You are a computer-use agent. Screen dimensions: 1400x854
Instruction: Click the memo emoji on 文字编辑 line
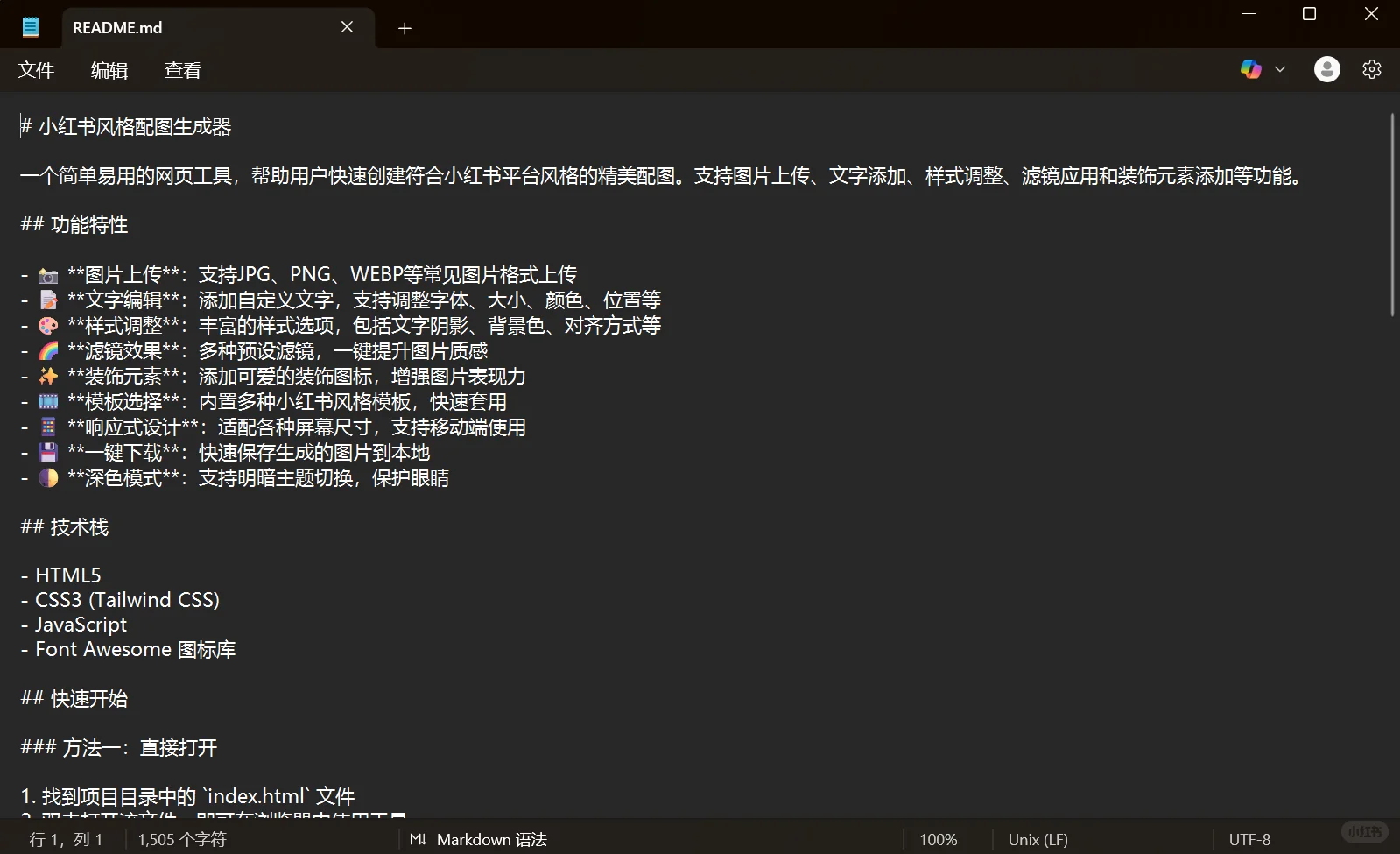48,300
